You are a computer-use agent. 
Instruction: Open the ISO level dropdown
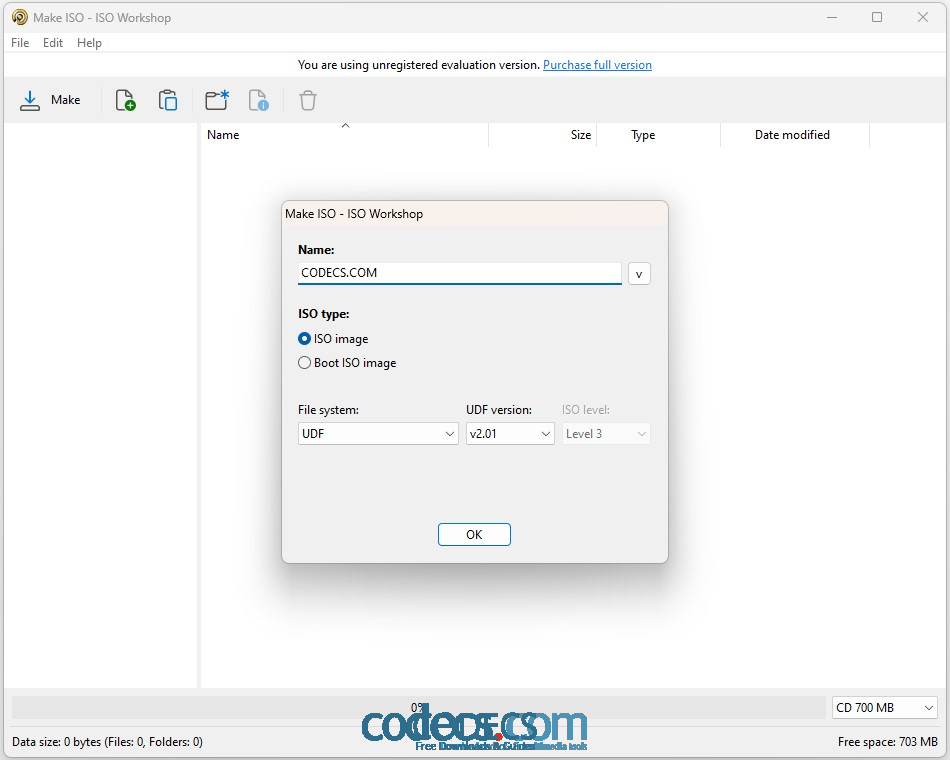click(606, 434)
